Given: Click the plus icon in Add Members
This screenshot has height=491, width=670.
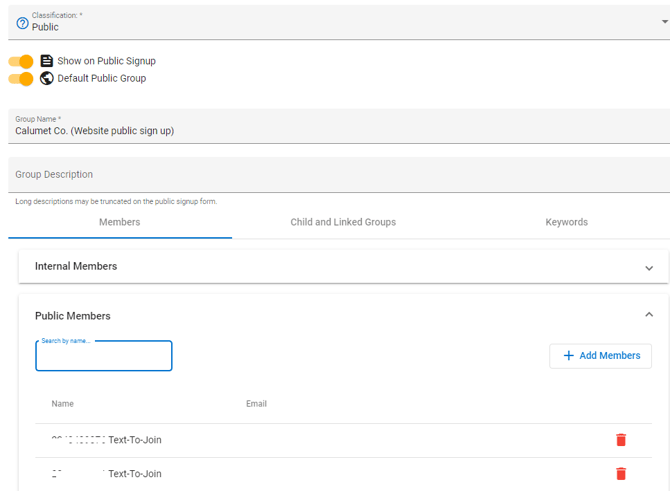Looking at the screenshot, I should click(x=568, y=356).
